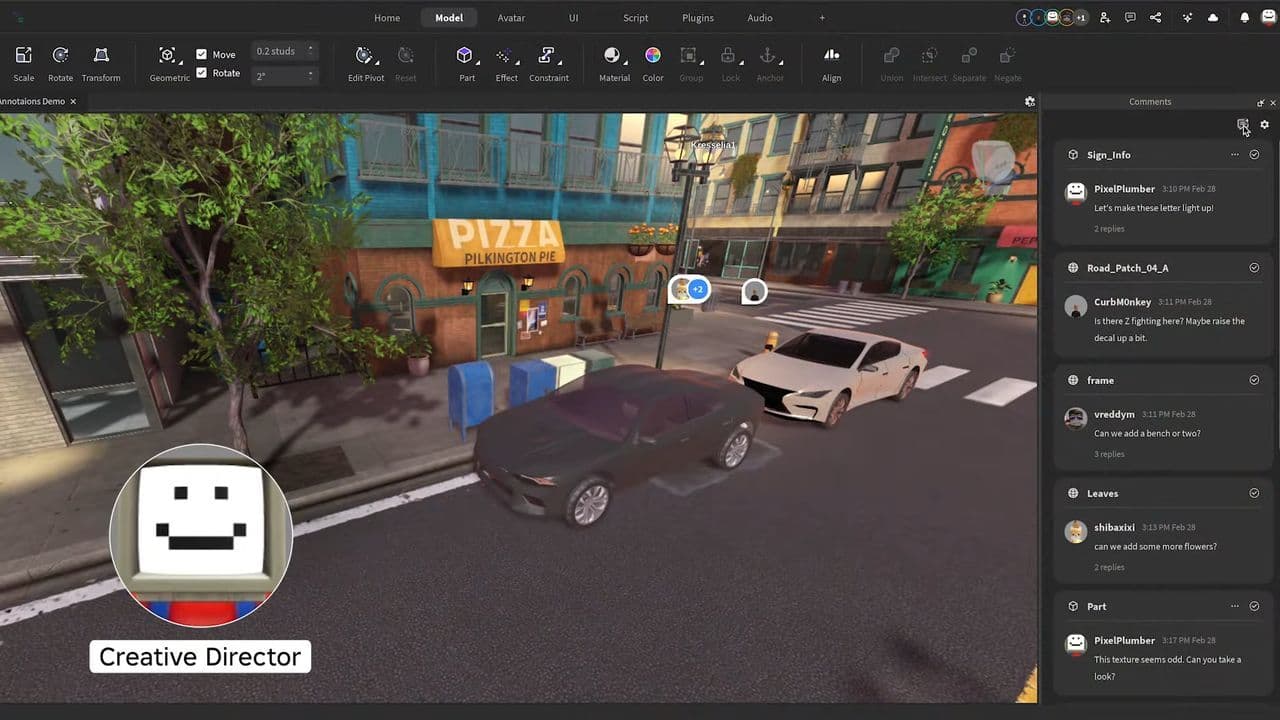Open the 0.2 studs snap increment dropdown
The height and width of the screenshot is (720, 1280).
point(309,51)
